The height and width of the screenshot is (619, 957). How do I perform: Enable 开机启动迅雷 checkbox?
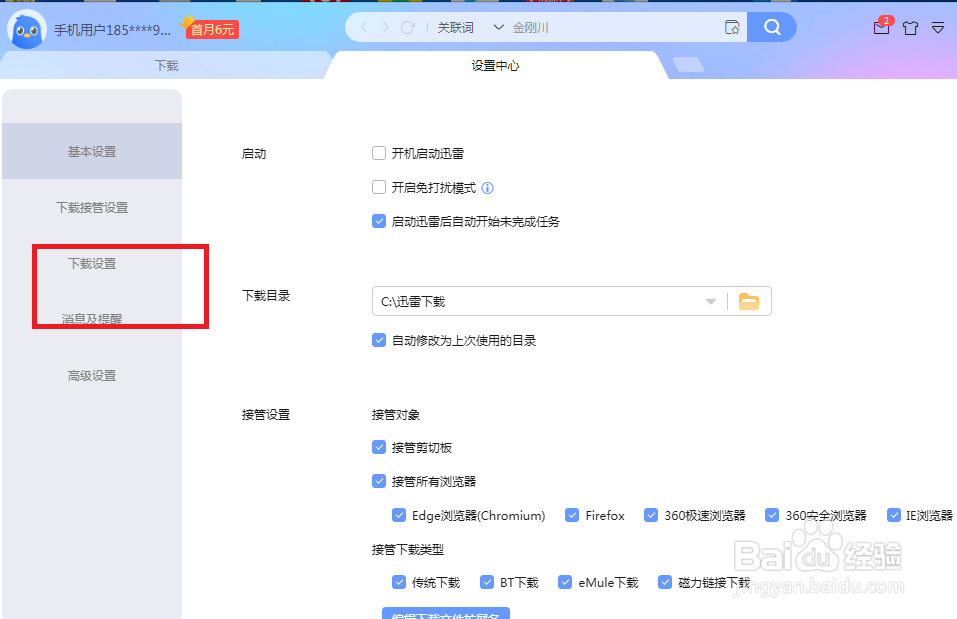point(379,153)
